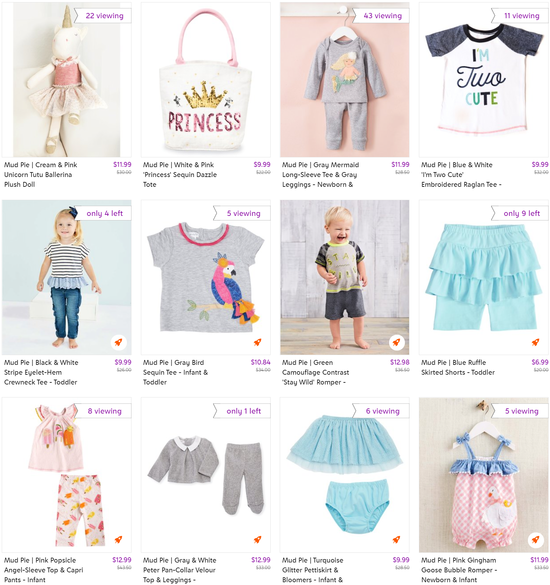This screenshot has height=585, width=550.
Task: Open the gray mermaid tee and leggings image
Action: 345,79
